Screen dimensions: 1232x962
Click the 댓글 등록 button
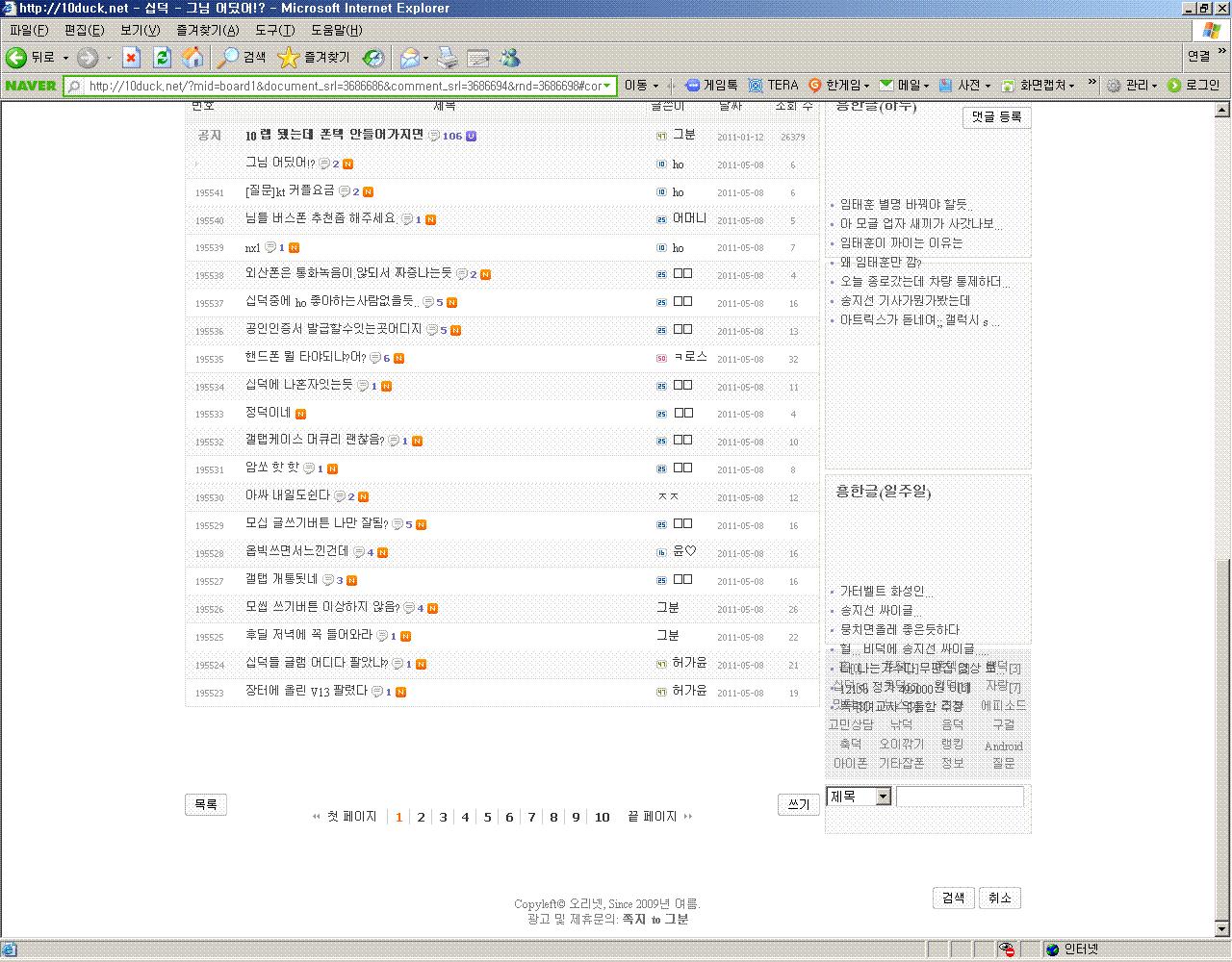click(997, 117)
